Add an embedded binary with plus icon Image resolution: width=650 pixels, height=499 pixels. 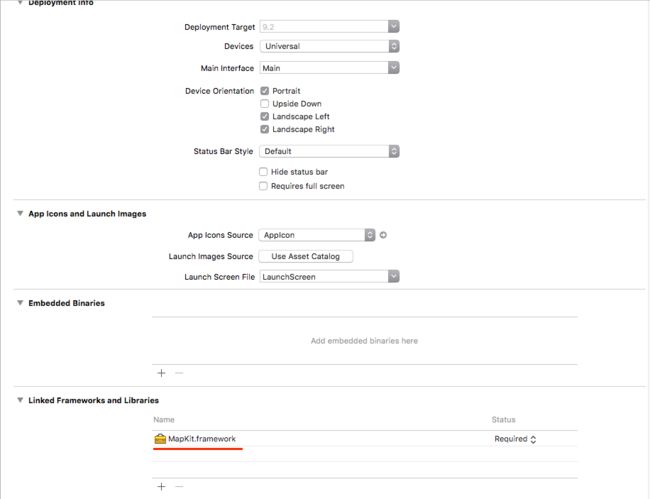[161, 373]
